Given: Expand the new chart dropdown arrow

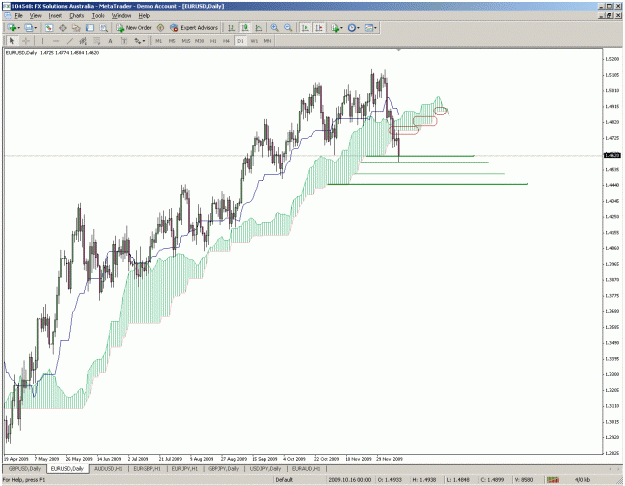Looking at the screenshot, I should pos(18,28).
